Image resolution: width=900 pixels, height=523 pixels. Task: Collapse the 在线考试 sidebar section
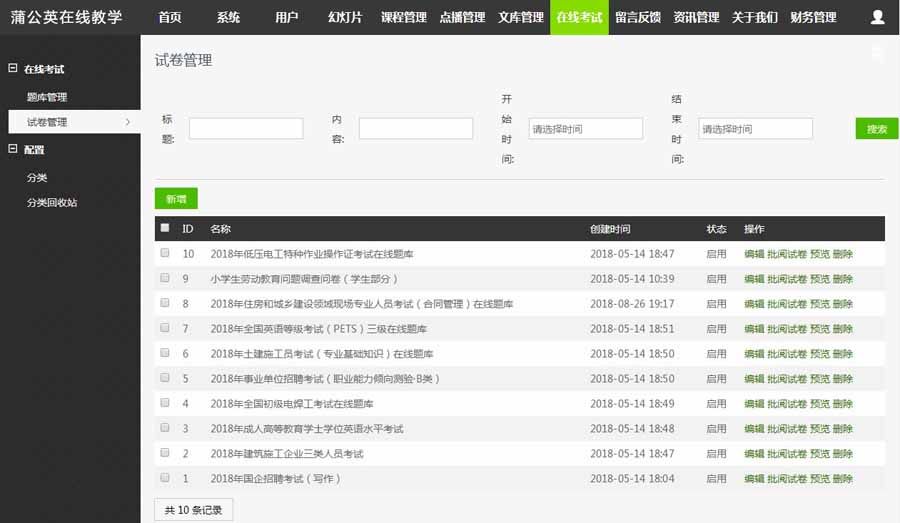click(13, 69)
